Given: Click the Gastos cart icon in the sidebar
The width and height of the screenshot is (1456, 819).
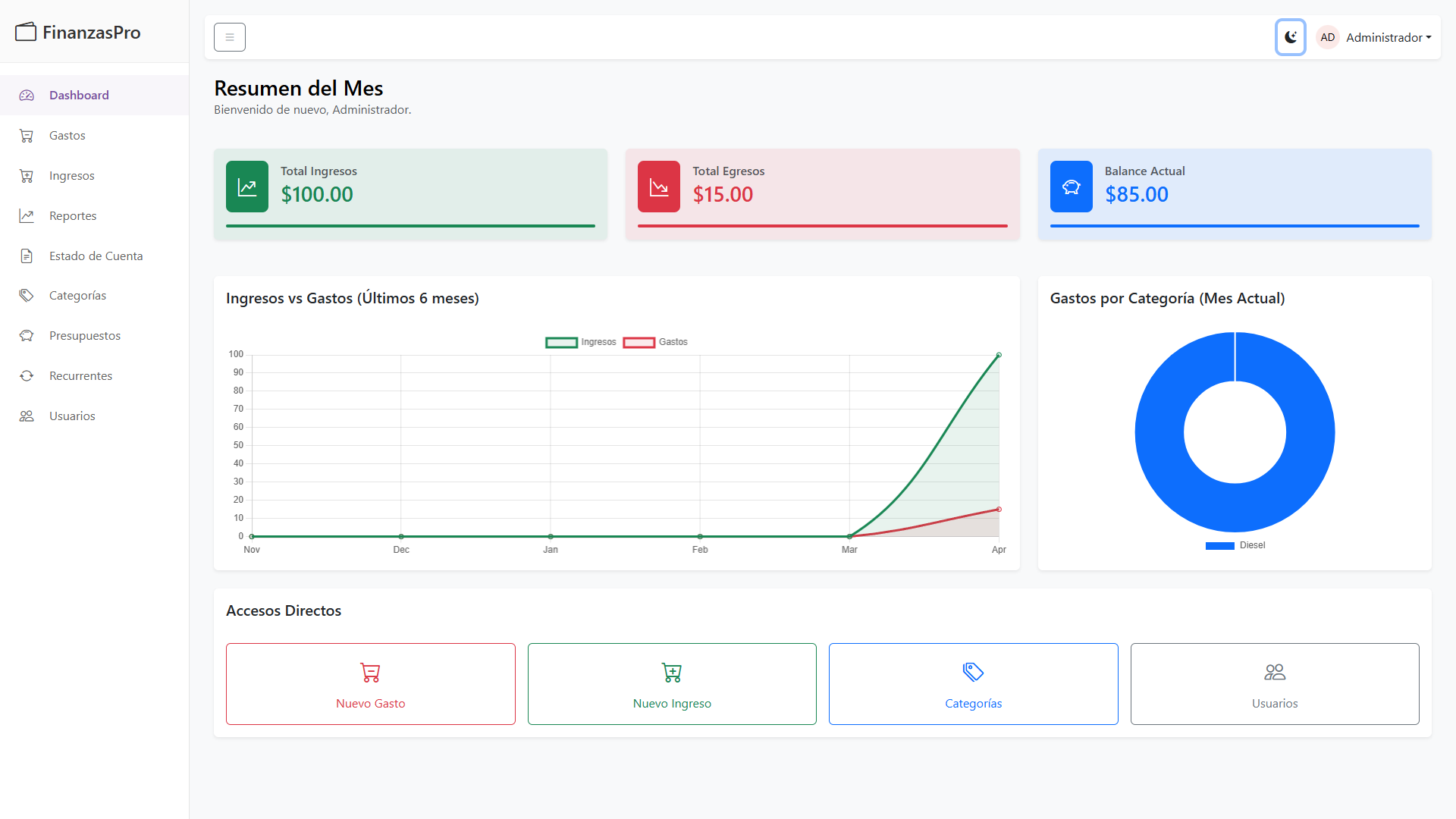Looking at the screenshot, I should pos(27,136).
